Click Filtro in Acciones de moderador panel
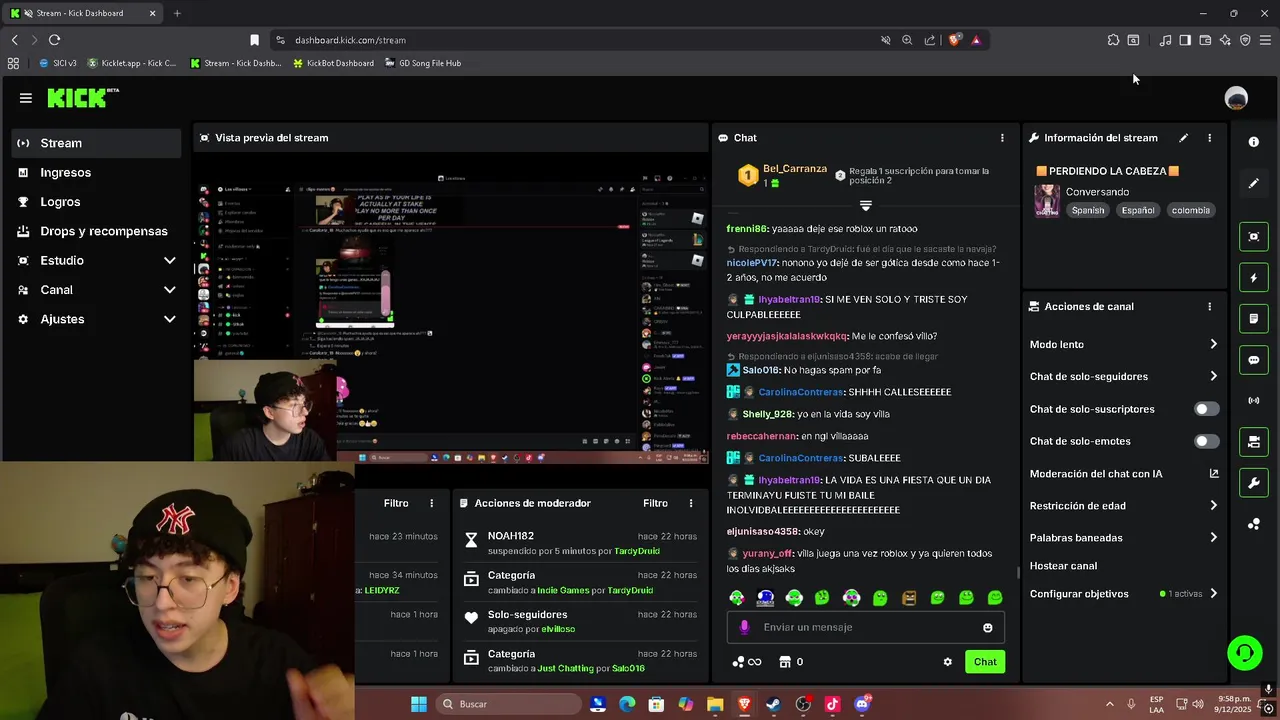The image size is (1280, 720). coord(655,503)
